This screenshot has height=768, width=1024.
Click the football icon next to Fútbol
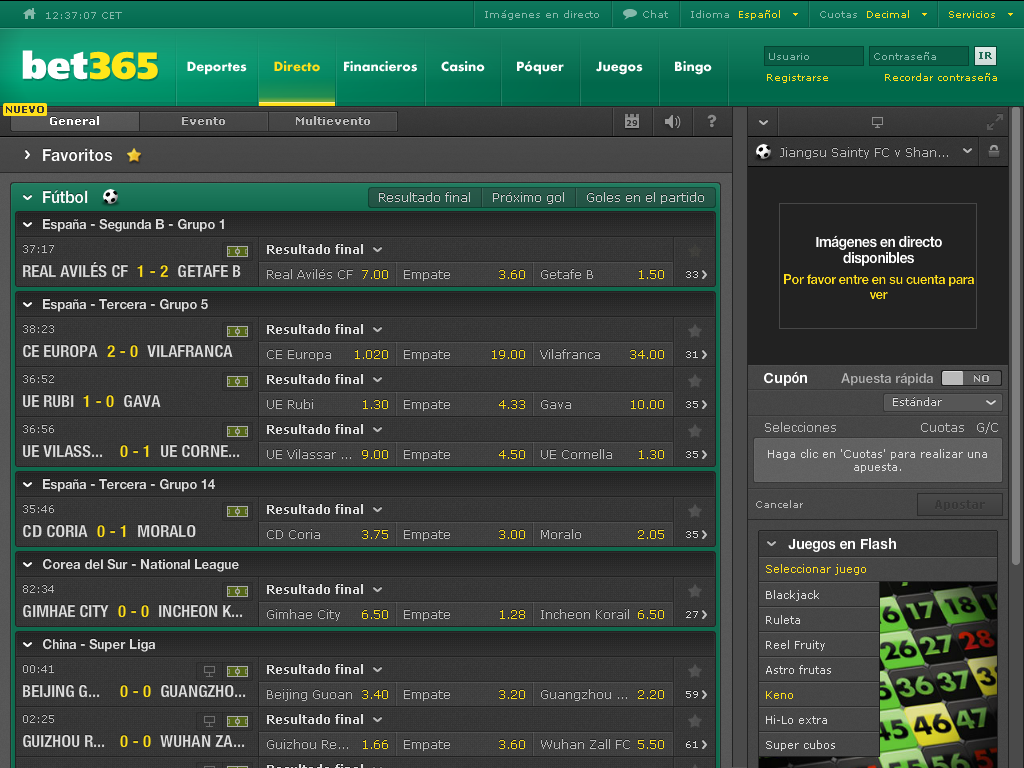pos(110,197)
